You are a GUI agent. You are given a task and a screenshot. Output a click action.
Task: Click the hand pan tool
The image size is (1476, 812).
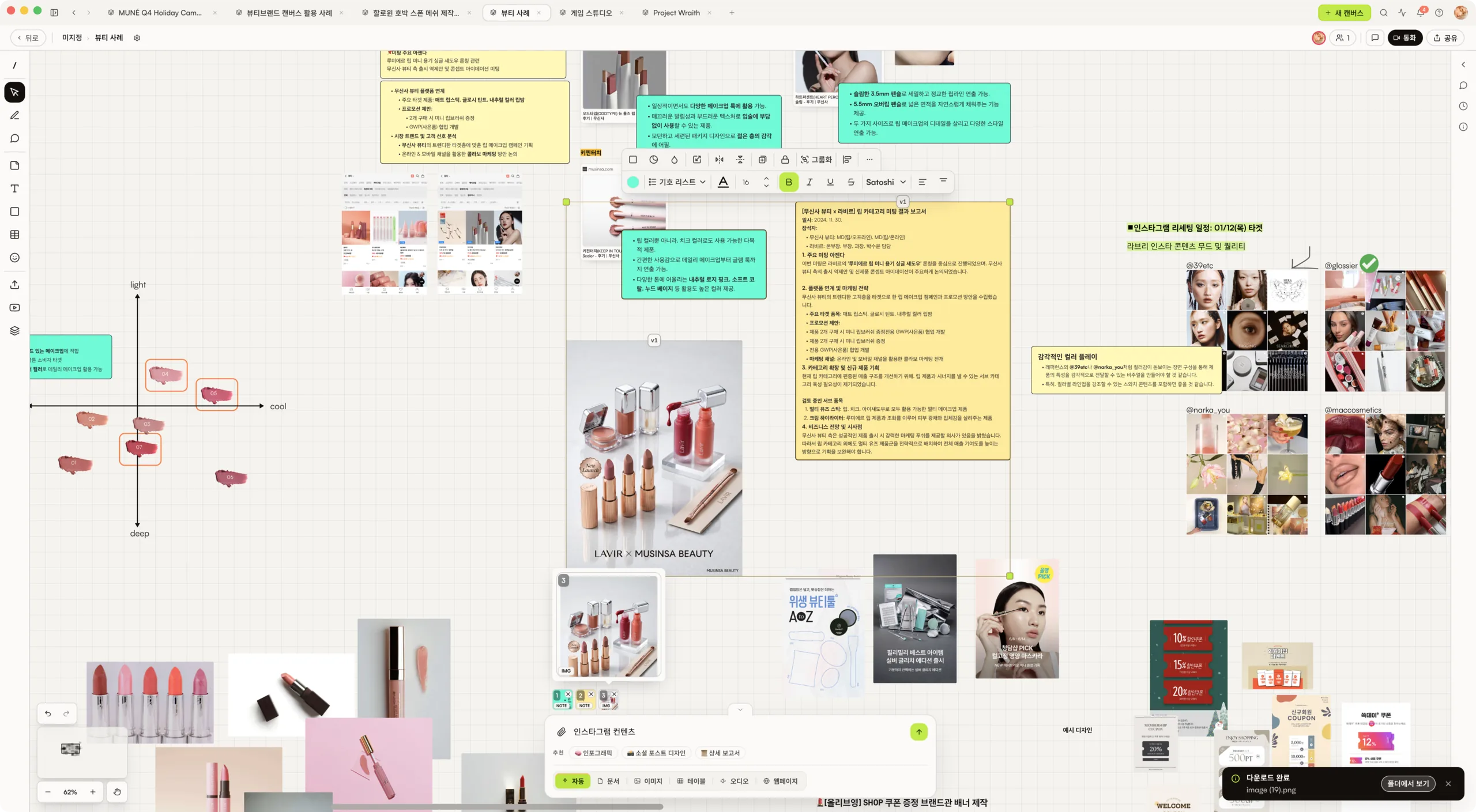click(117, 792)
